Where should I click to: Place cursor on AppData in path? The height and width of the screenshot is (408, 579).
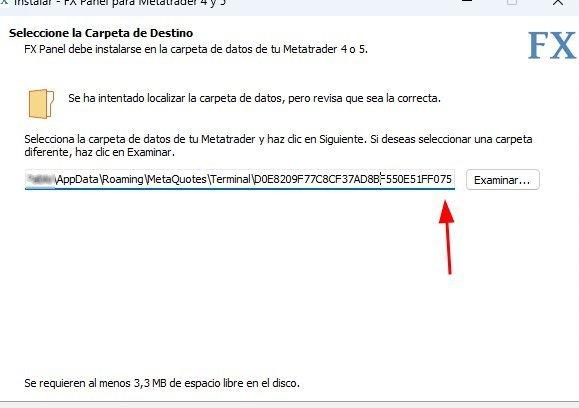[78, 179]
